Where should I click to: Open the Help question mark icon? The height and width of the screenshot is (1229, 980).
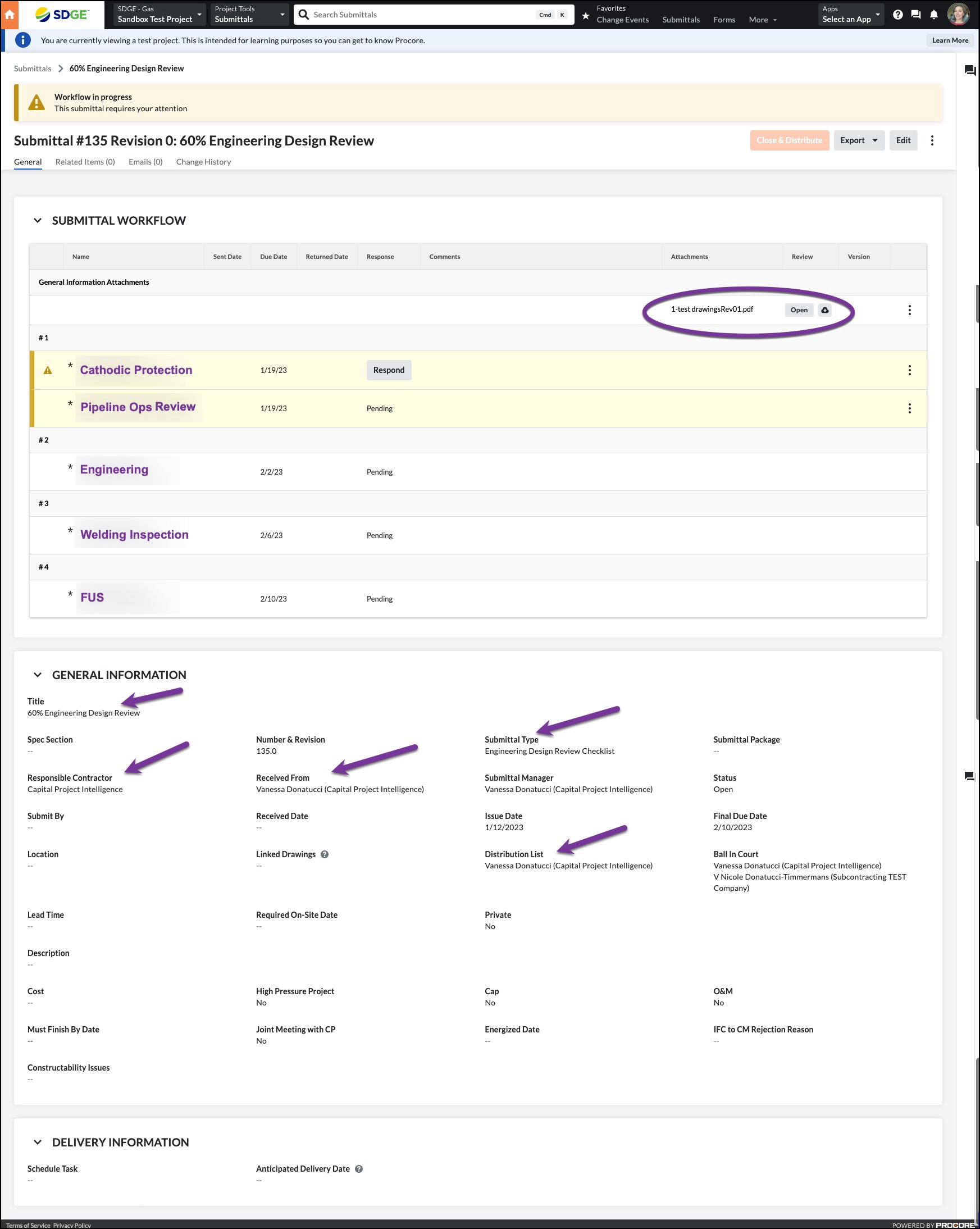pos(898,15)
